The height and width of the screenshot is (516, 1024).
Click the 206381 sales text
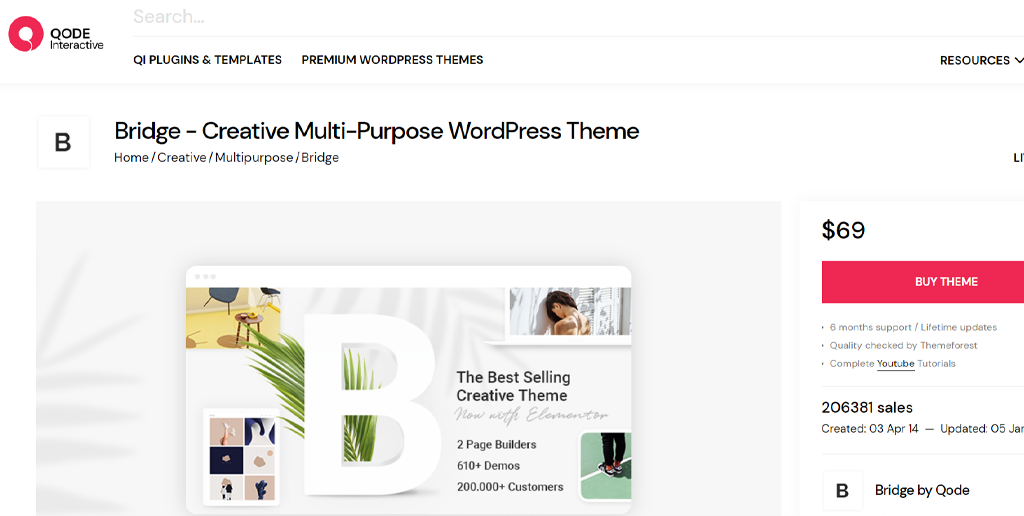point(867,408)
